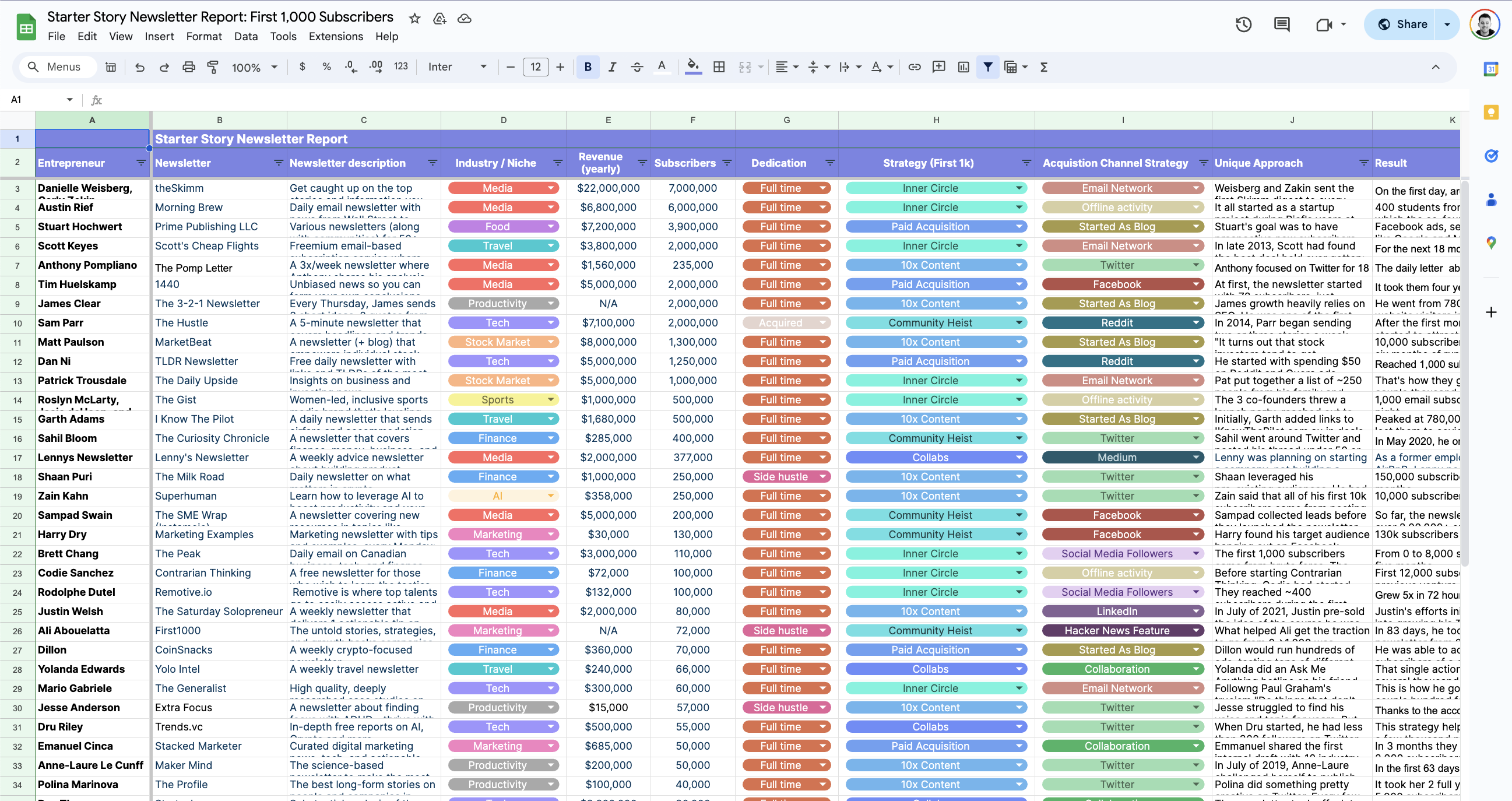The image size is (1512, 801).
Task: Open the Data menu
Action: 245,36
